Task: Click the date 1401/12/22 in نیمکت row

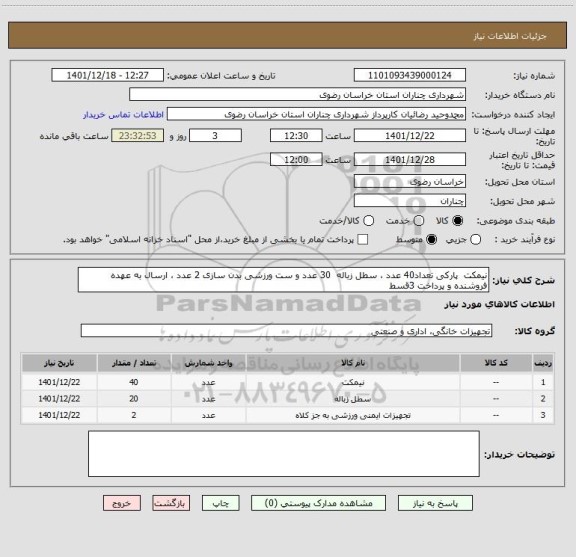Action: pyautogui.click(x=59, y=382)
